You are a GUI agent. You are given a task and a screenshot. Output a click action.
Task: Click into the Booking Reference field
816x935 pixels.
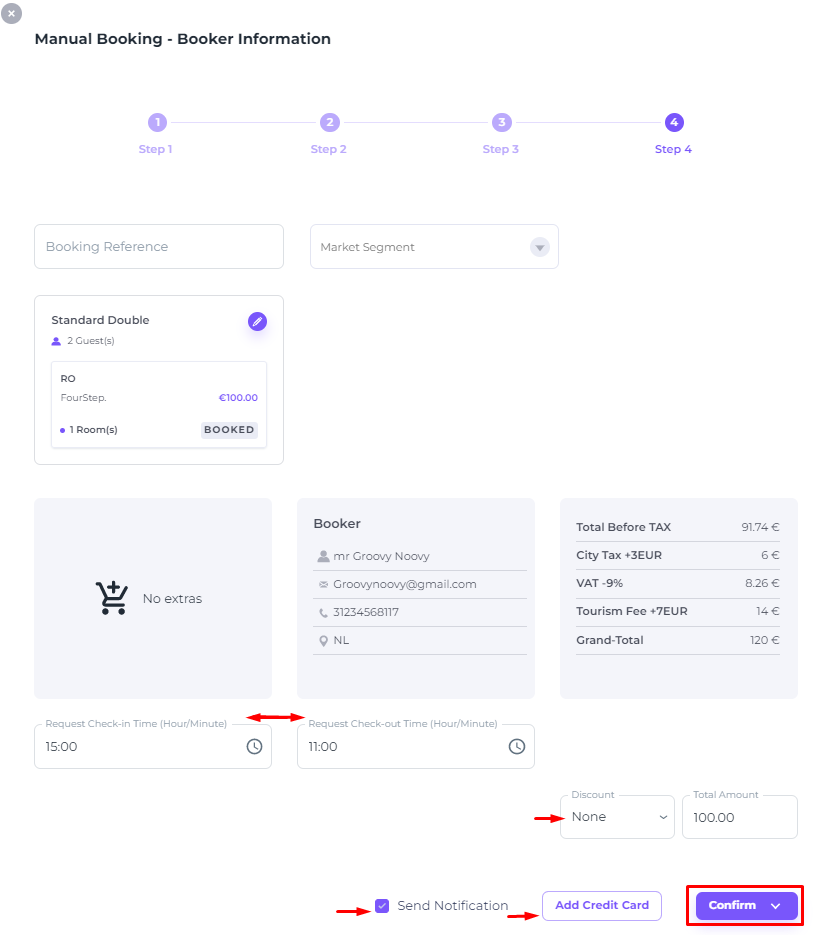(x=159, y=247)
